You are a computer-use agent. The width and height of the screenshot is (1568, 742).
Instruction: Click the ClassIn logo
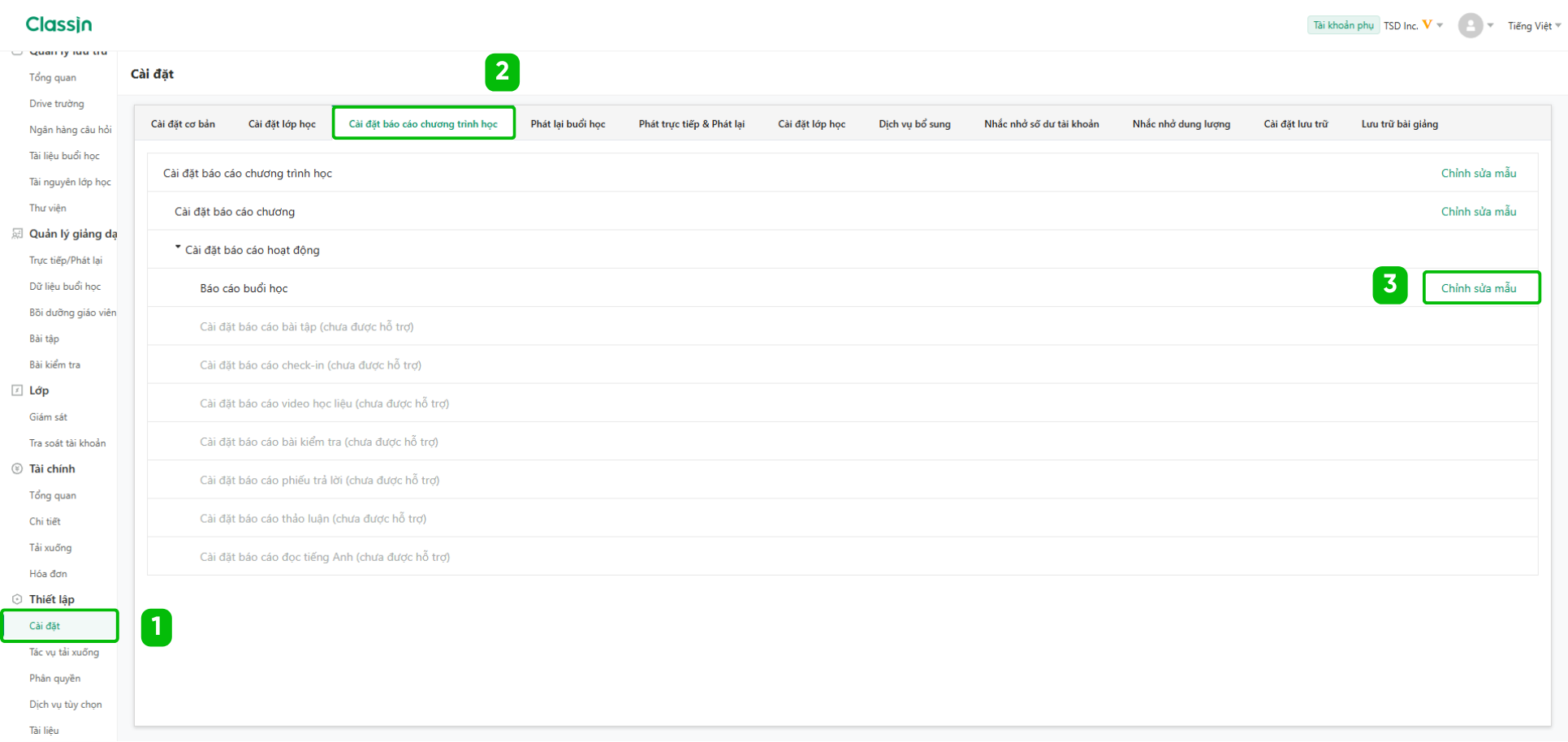pyautogui.click(x=58, y=24)
